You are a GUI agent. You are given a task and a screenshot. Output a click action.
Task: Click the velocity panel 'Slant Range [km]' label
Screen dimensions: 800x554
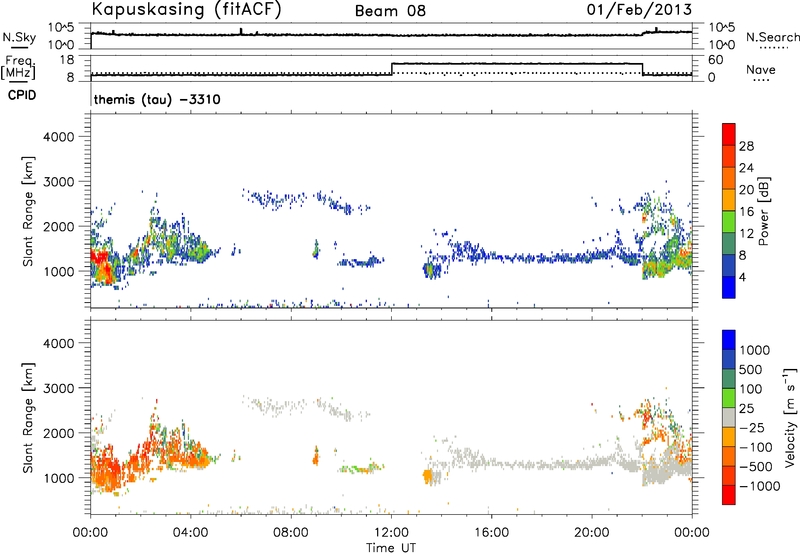pos(28,418)
